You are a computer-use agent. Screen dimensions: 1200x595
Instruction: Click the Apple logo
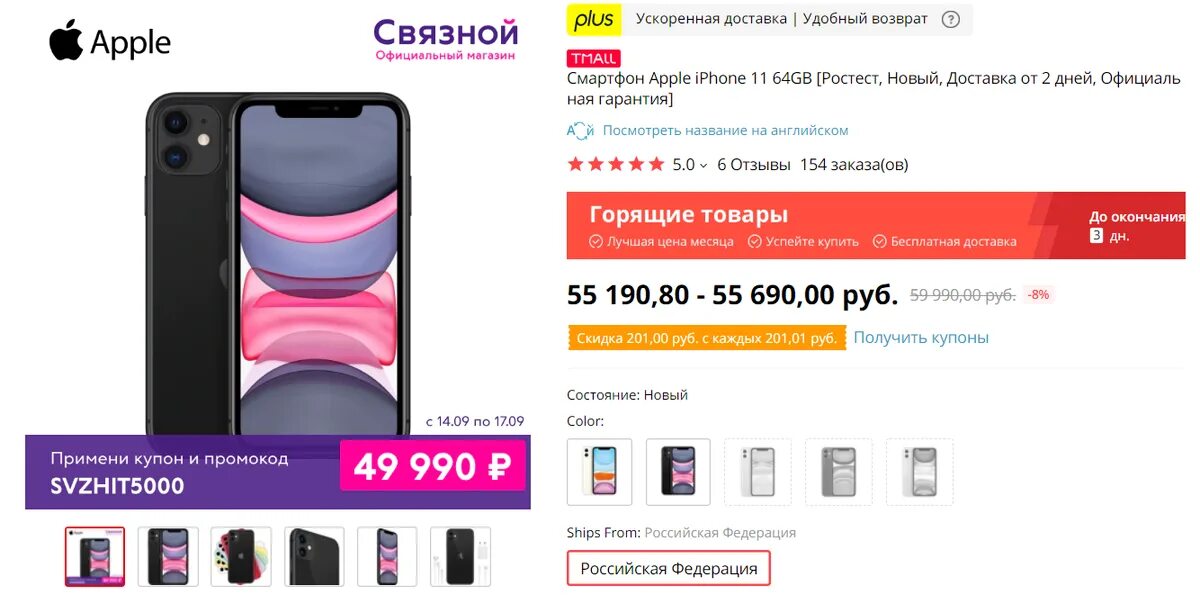110,42
